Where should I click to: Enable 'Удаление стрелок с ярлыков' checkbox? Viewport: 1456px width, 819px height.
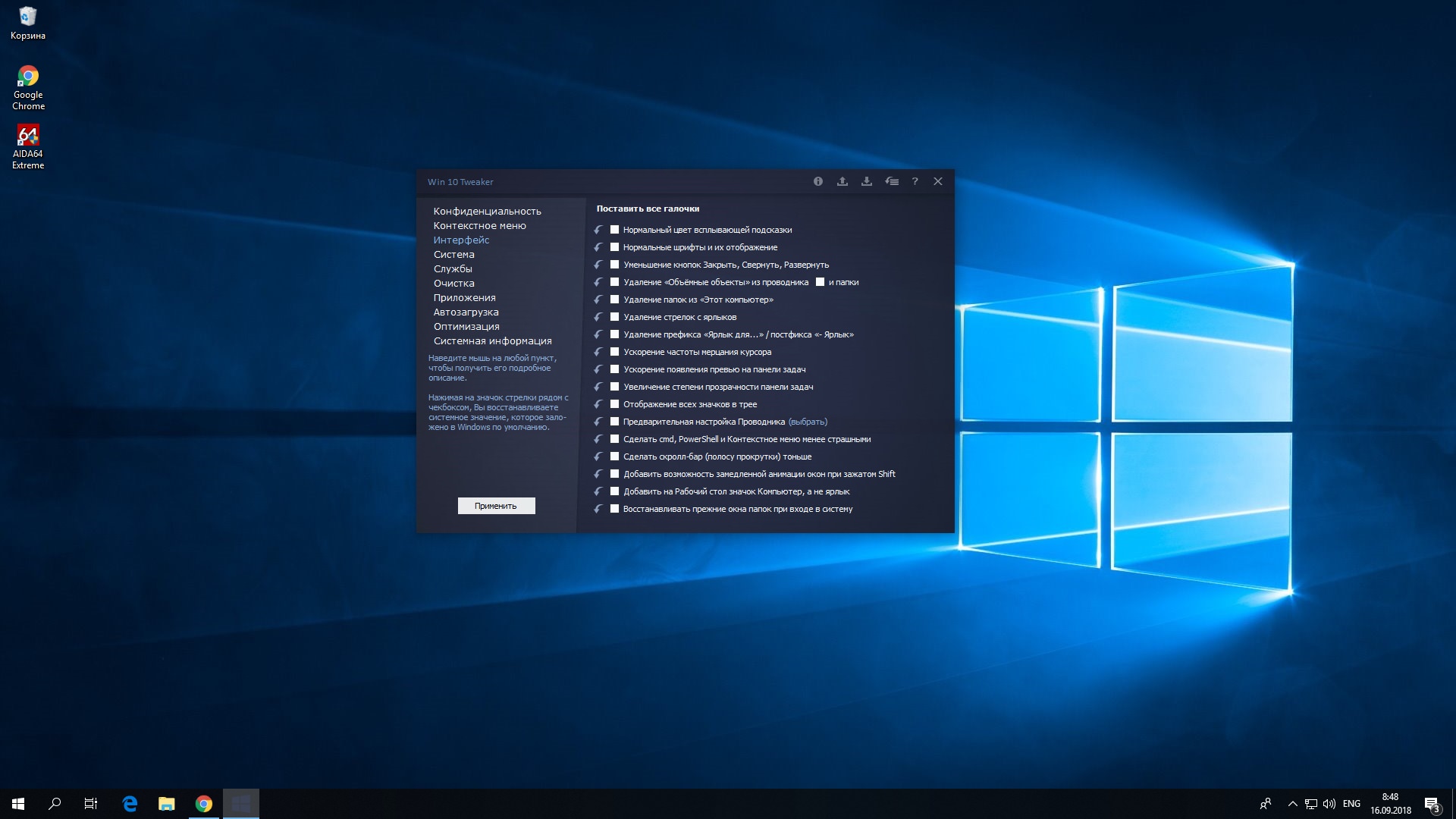pos(613,316)
